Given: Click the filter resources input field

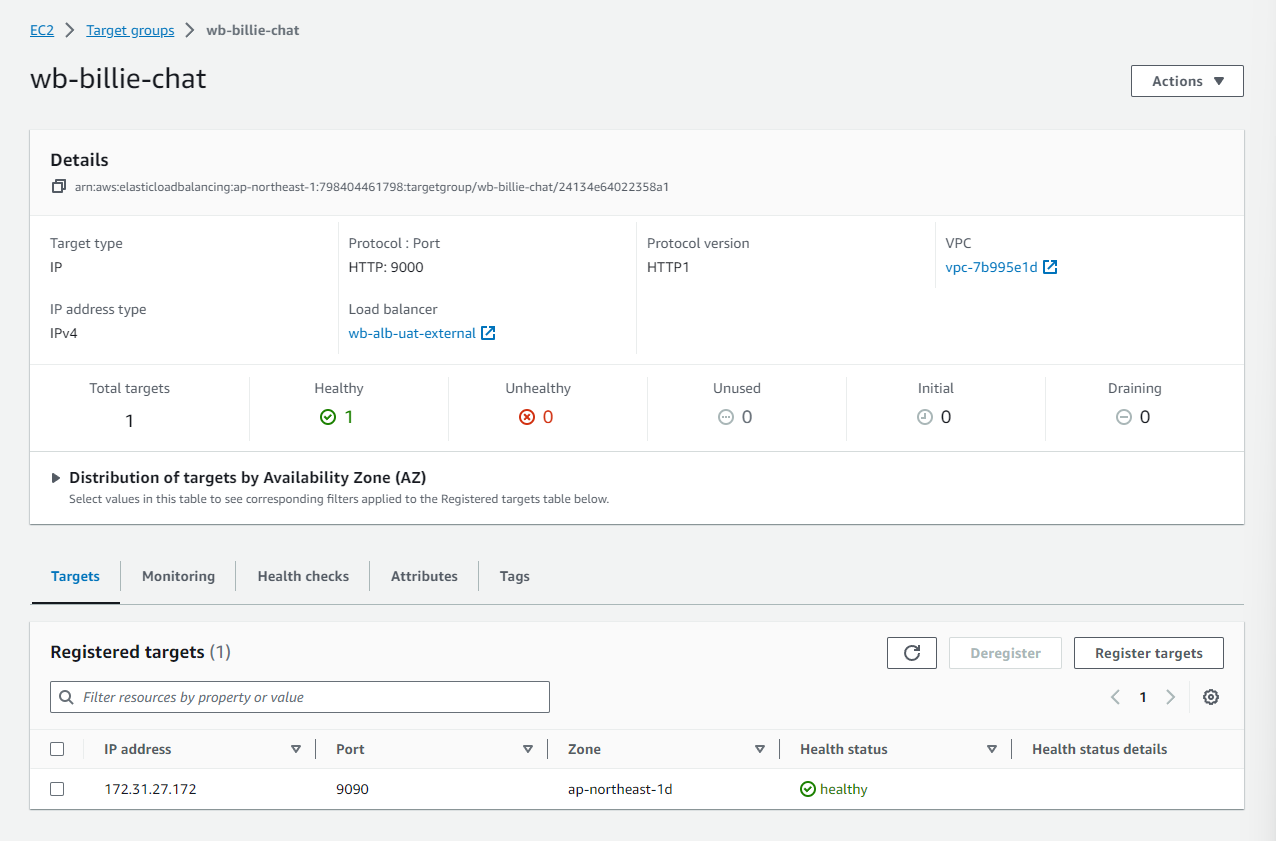Looking at the screenshot, I should point(300,697).
